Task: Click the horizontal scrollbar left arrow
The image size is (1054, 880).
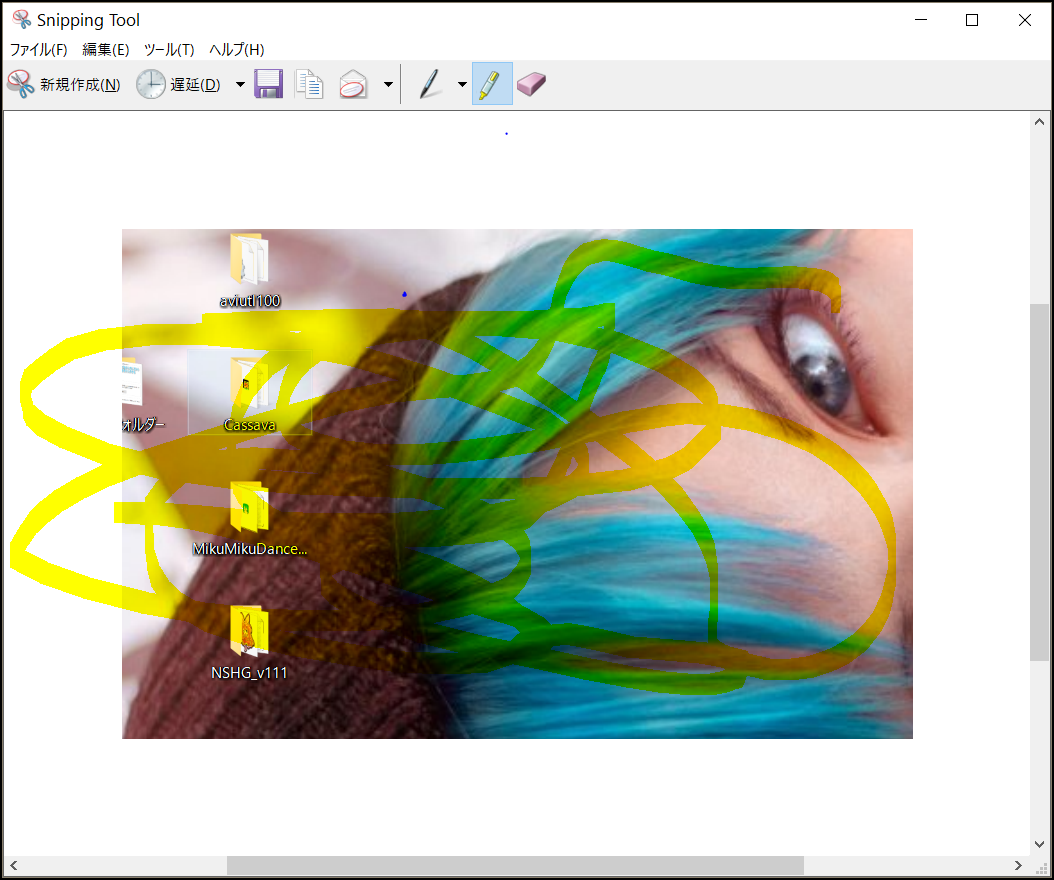Action: click(x=13, y=865)
